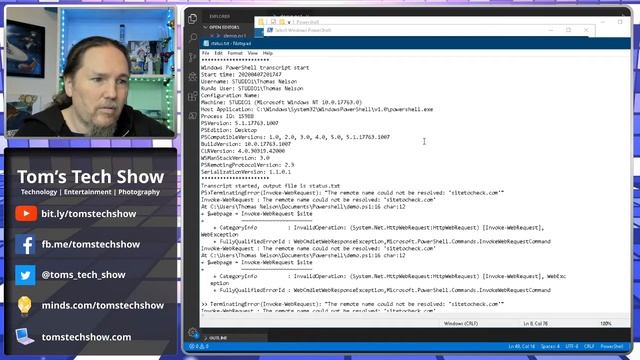640x360 pixels.
Task: Click the 'PSEdition: Desktop' line
Action: coord(229,130)
